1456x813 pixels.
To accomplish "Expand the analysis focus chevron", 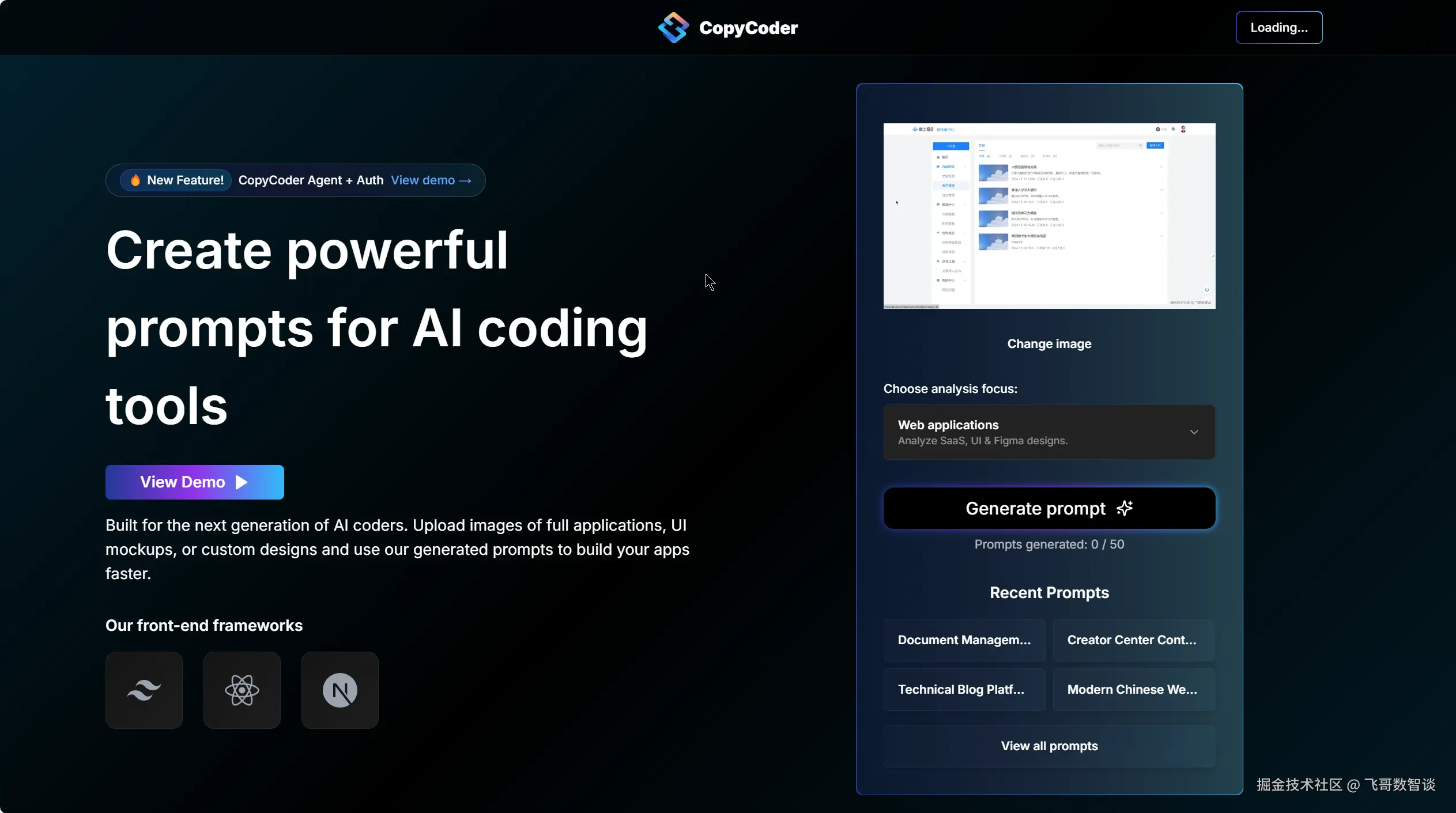I will [x=1194, y=432].
